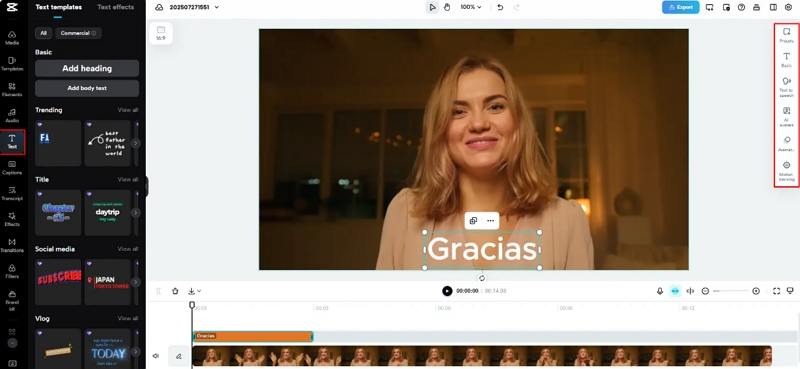Open the help question mark icon
Image resolution: width=800 pixels, height=369 pixels.
tap(741, 7)
